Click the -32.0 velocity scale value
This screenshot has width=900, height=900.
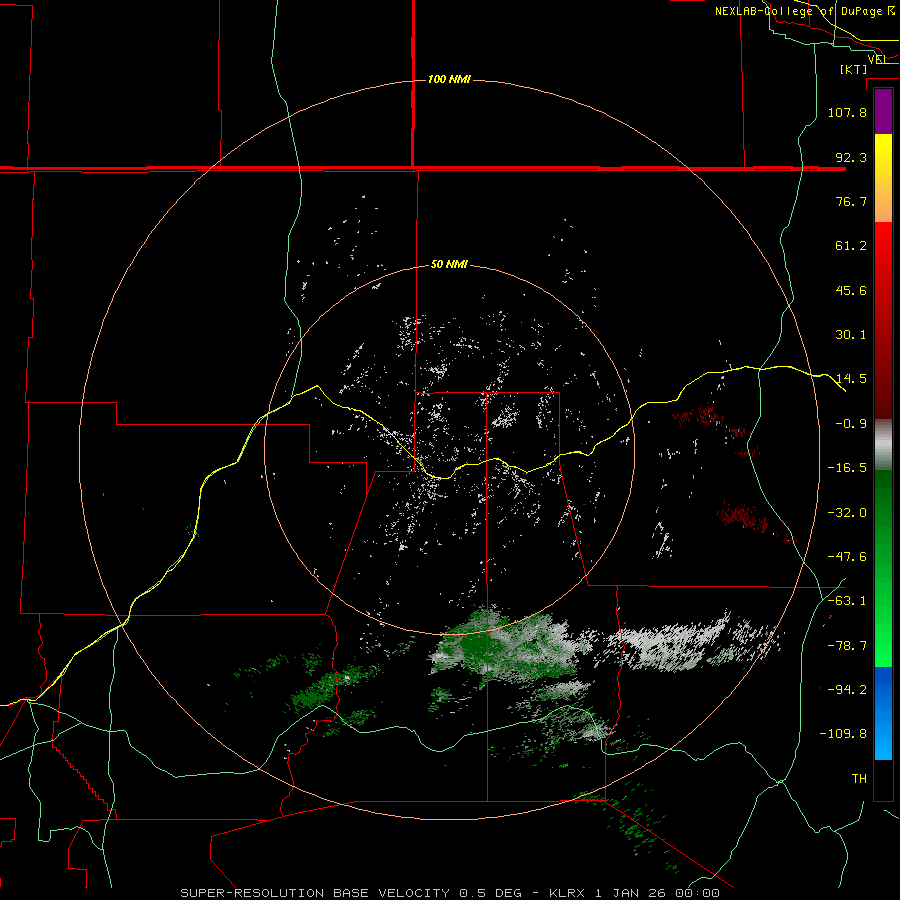(847, 513)
